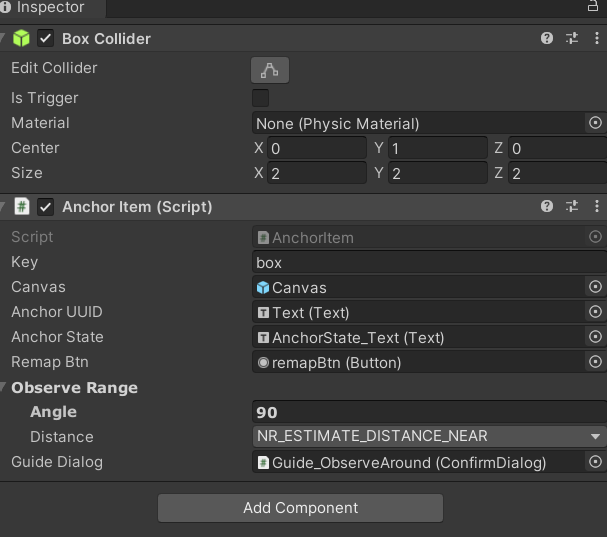Open the Distance dropdown NR_ESTIMATE_DISTANCE_NEAR
This screenshot has width=607, height=537.
429,437
